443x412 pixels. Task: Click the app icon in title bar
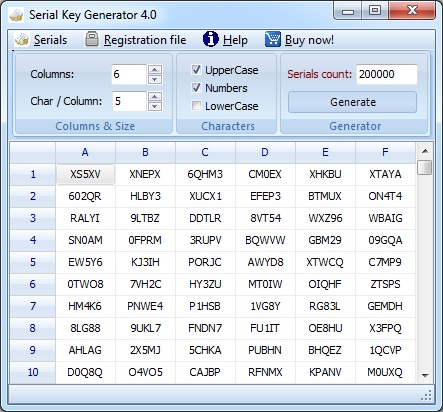click(16, 15)
